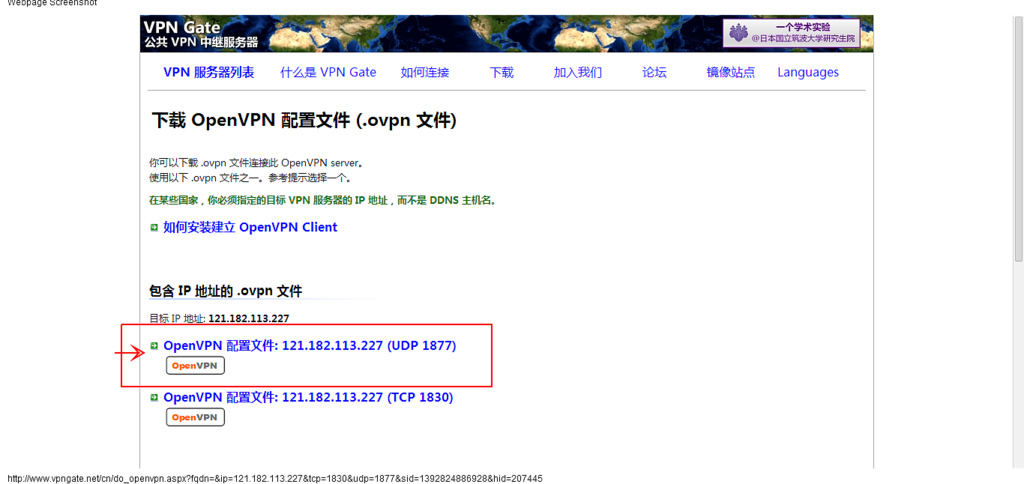Go to 如何连接 menu item
The image size is (1024, 484).
425,73
